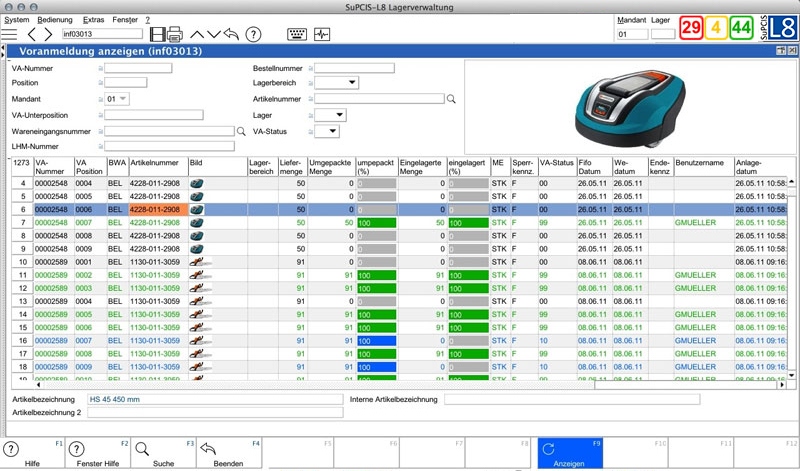800x471 pixels.
Task: Open the Bedienung menu
Action: point(55,20)
